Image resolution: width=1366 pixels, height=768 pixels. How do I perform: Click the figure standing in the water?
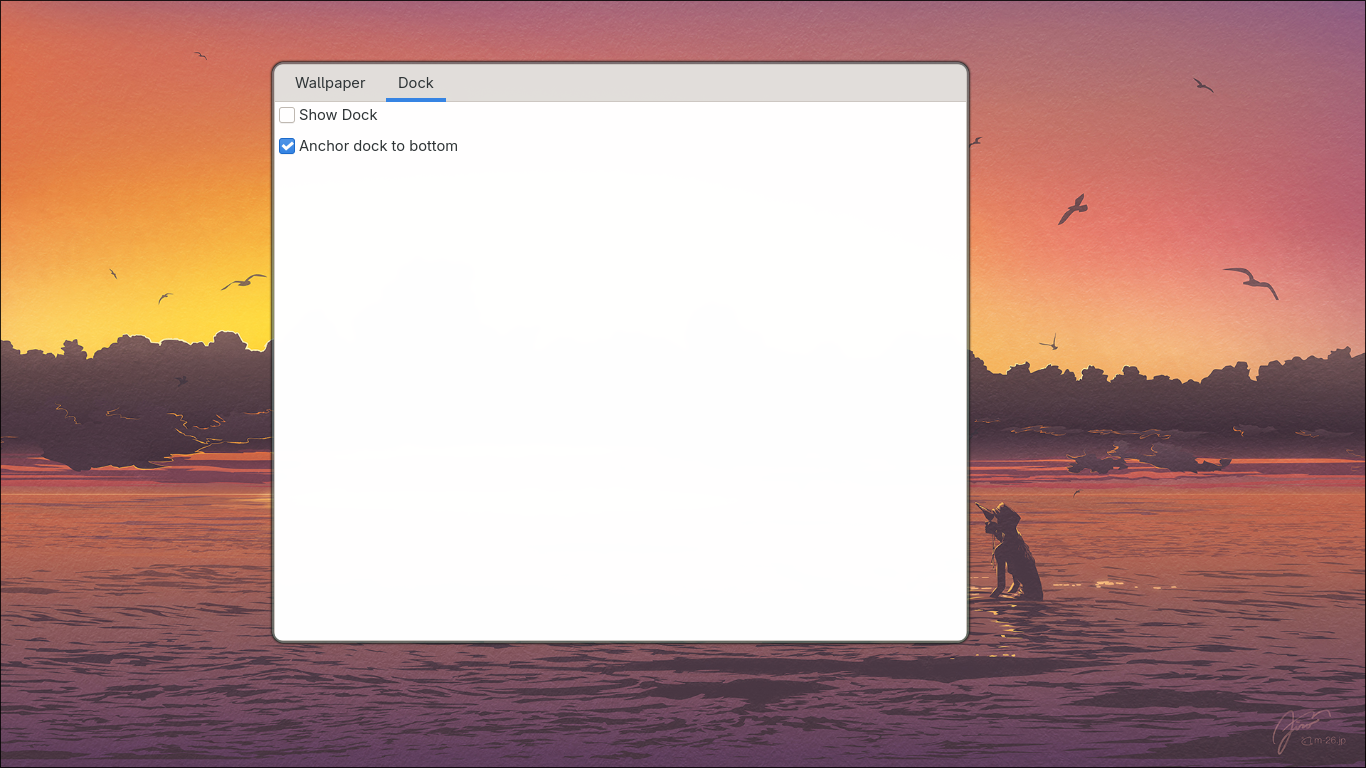pos(1012,555)
